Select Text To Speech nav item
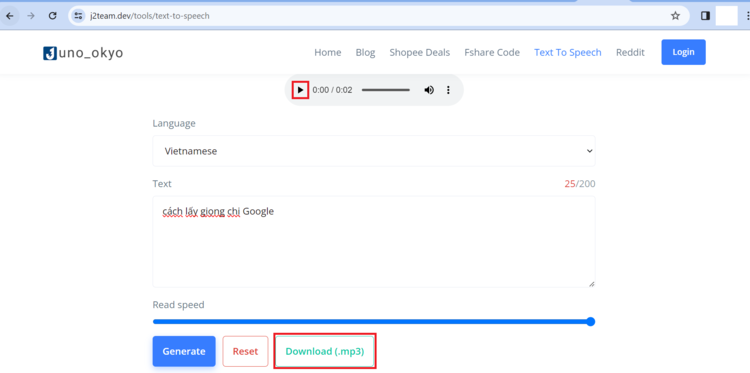 (x=568, y=53)
